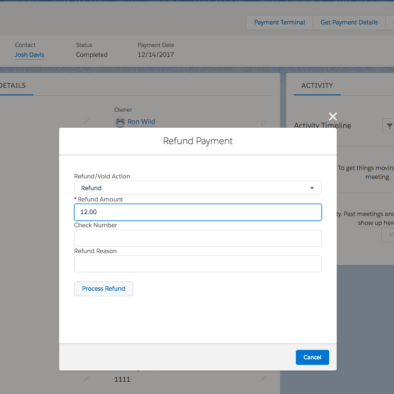Switch to the Details tab
The width and height of the screenshot is (394, 394).
[13, 86]
